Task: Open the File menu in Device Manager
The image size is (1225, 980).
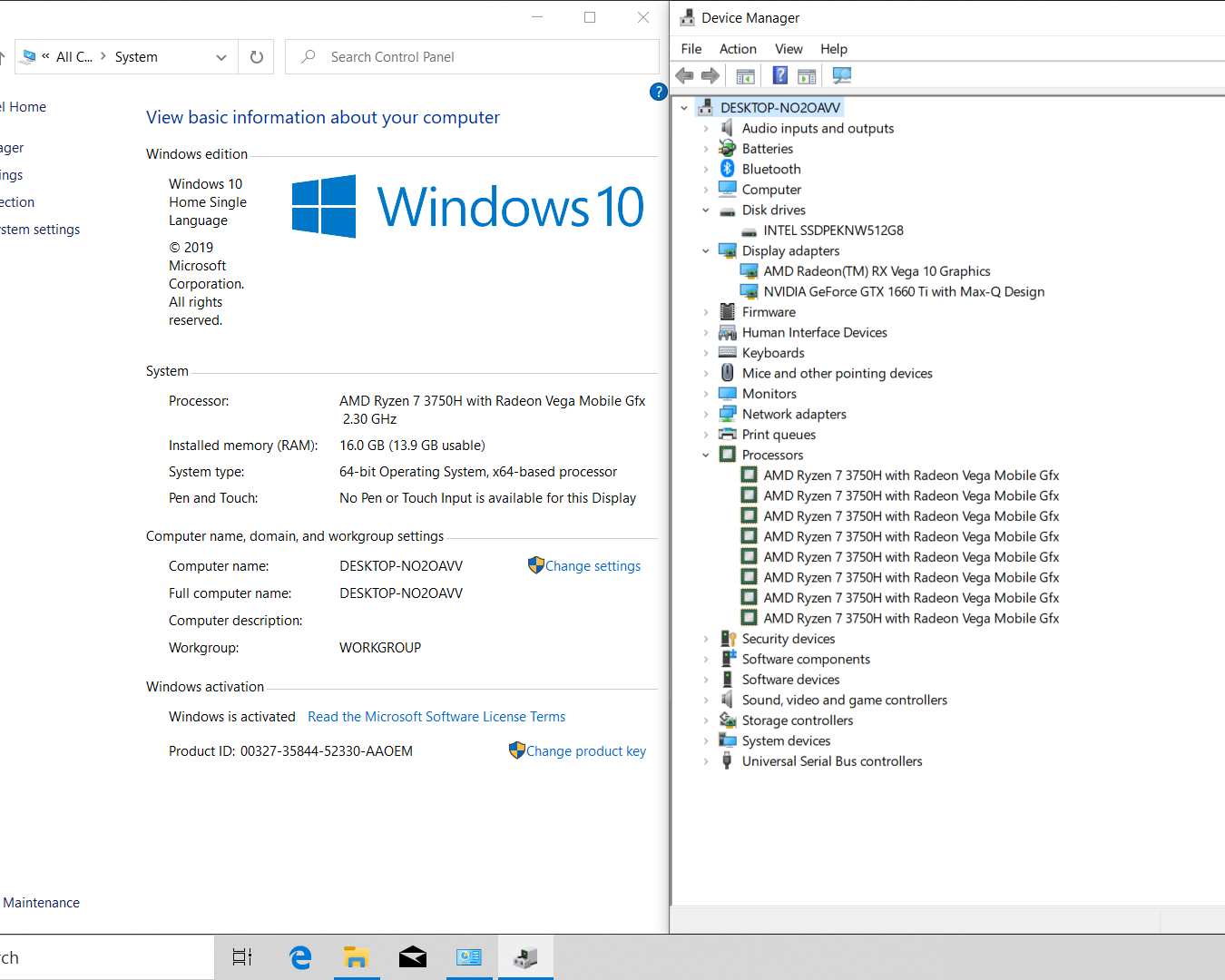Action: pyautogui.click(x=691, y=49)
